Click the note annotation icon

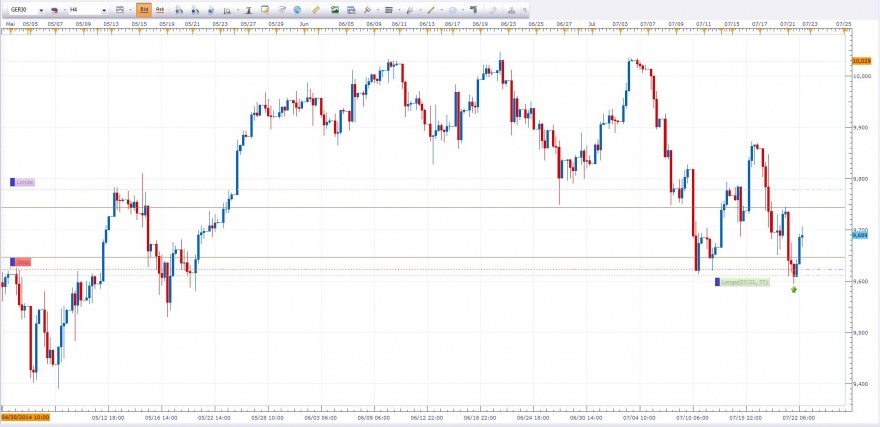tap(265, 10)
